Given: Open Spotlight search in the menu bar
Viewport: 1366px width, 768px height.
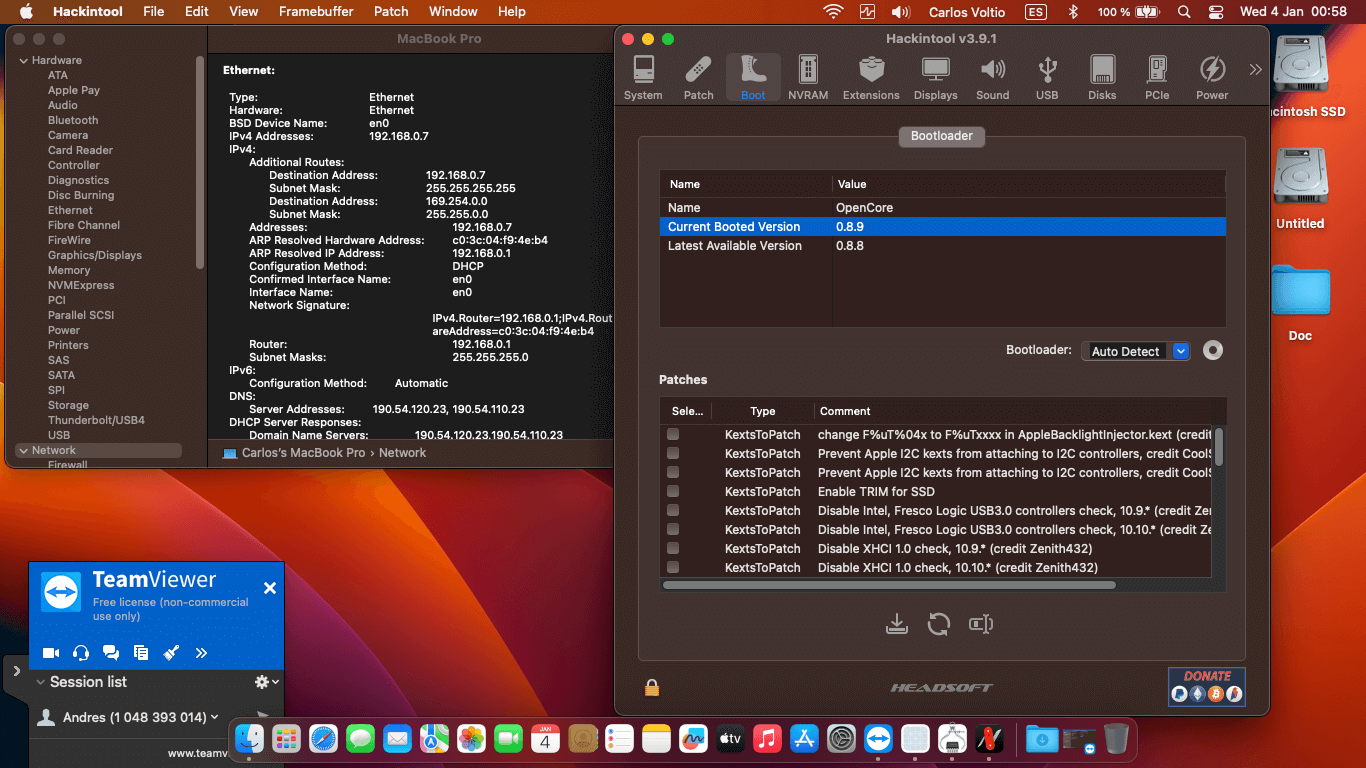Looking at the screenshot, I should [x=1184, y=12].
